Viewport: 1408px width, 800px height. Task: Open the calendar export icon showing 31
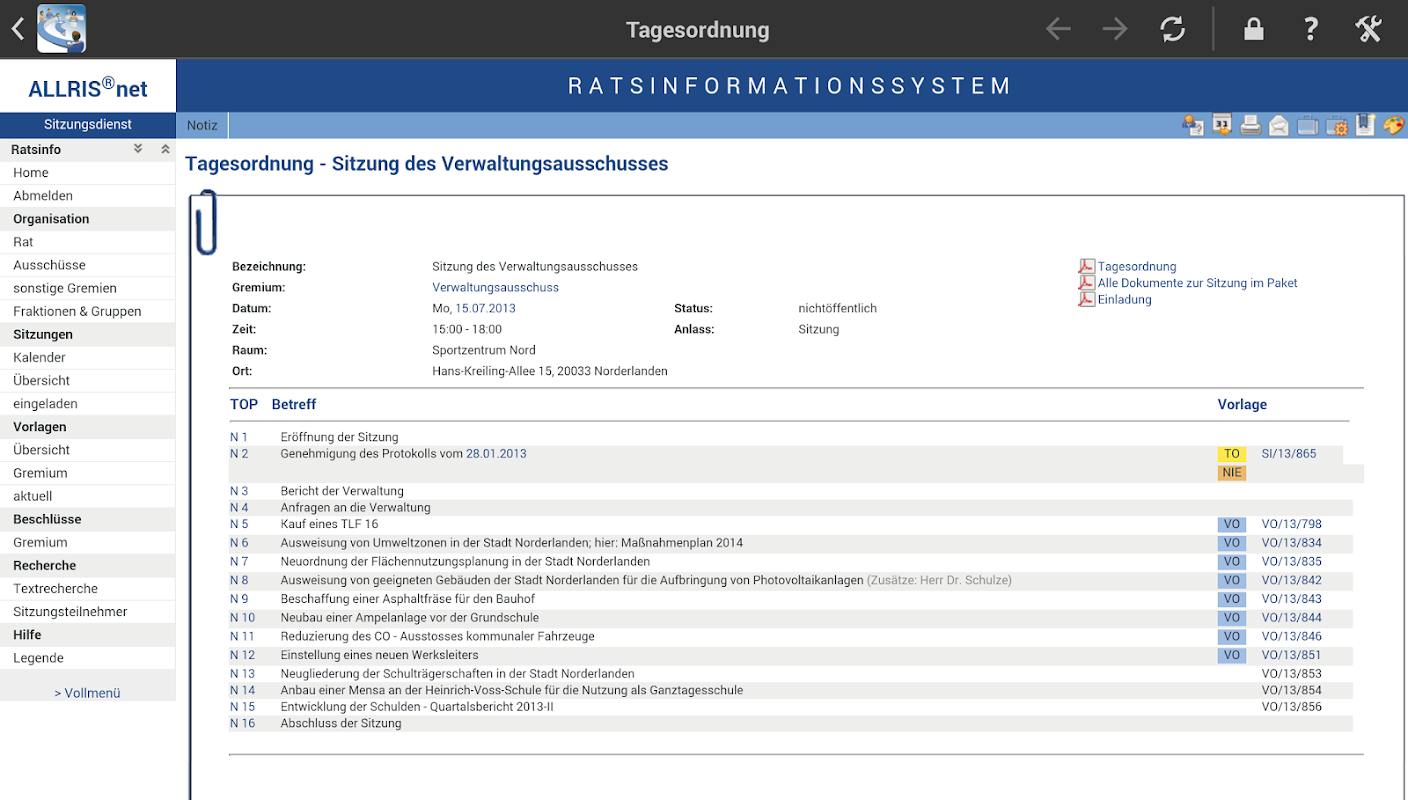point(1221,125)
